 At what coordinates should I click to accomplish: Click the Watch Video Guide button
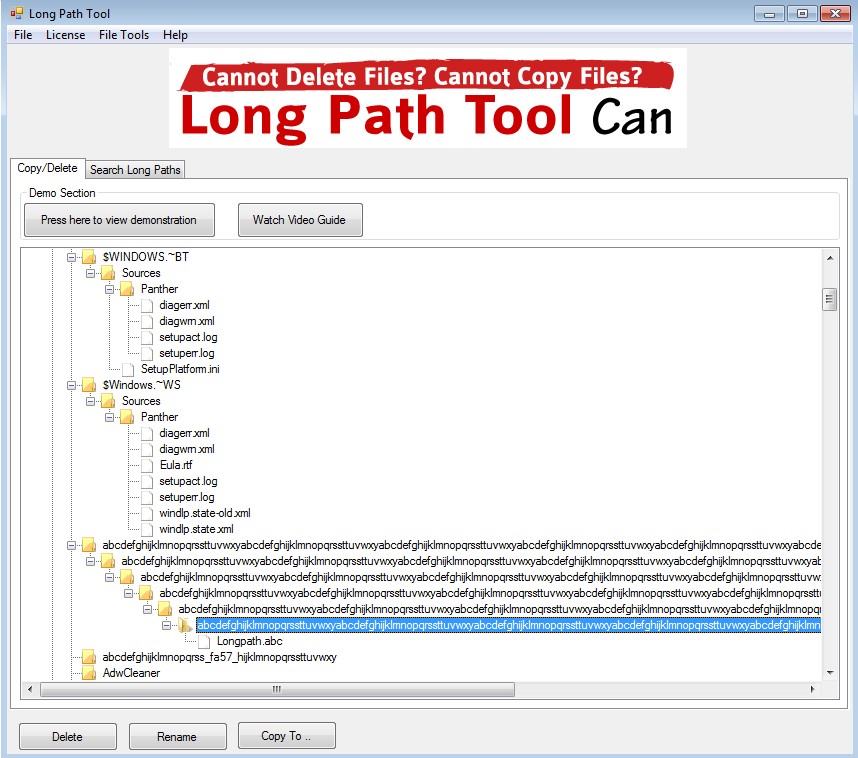tap(300, 220)
